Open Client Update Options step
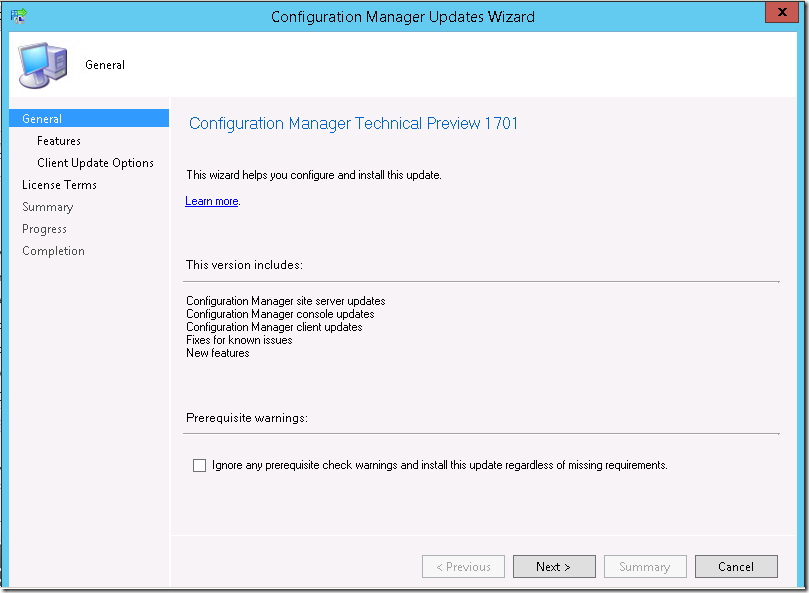The width and height of the screenshot is (809, 593). coord(95,163)
